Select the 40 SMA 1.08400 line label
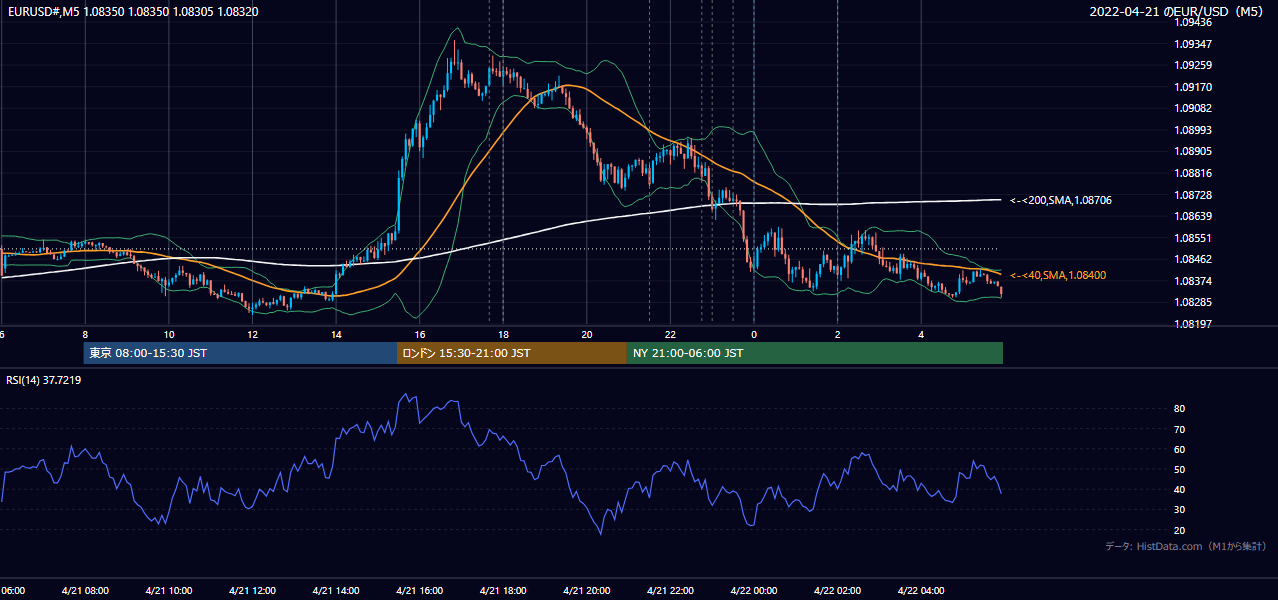Viewport: 1278px width, 600px height. point(1058,275)
